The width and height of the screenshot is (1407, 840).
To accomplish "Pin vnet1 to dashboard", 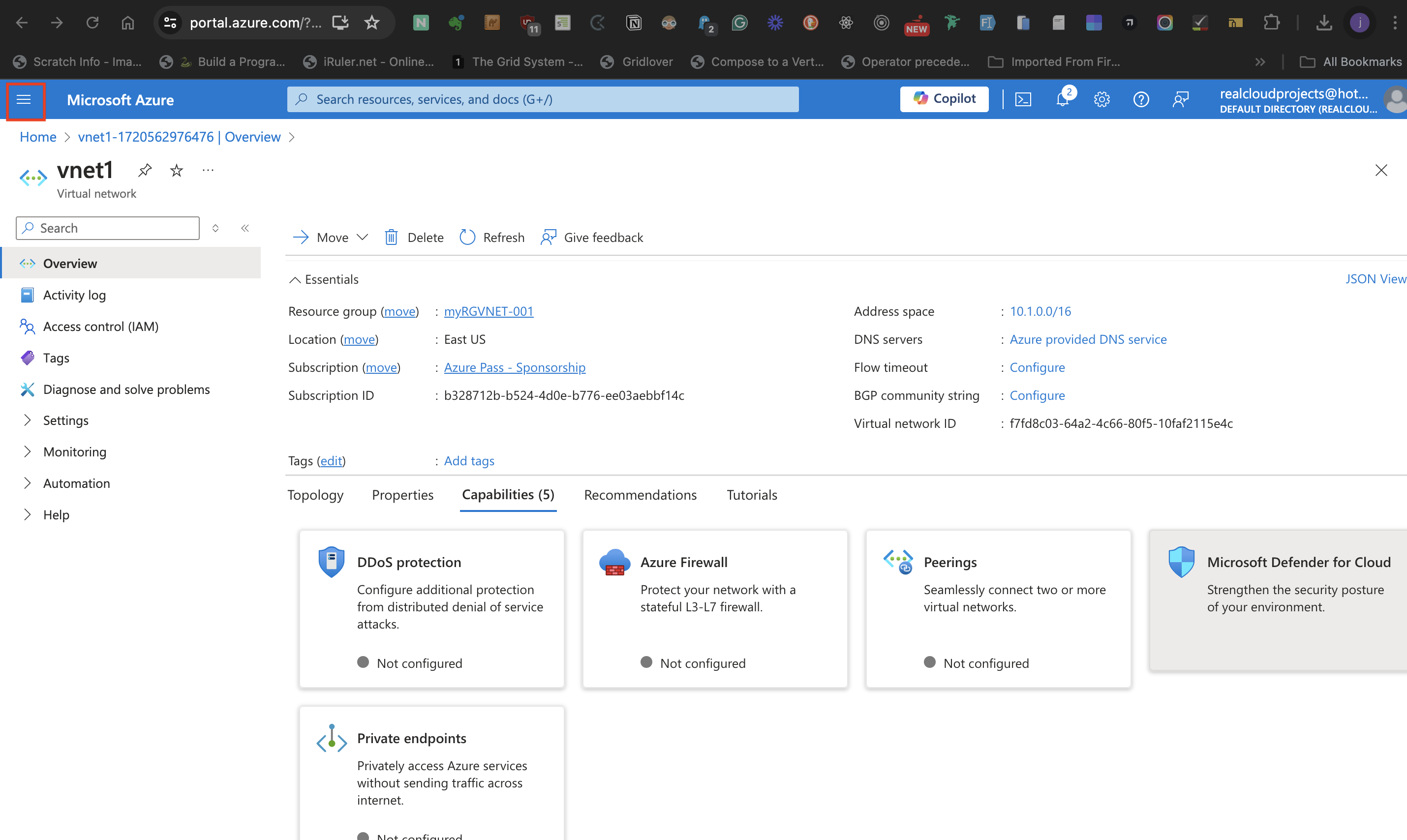I will click(145, 170).
